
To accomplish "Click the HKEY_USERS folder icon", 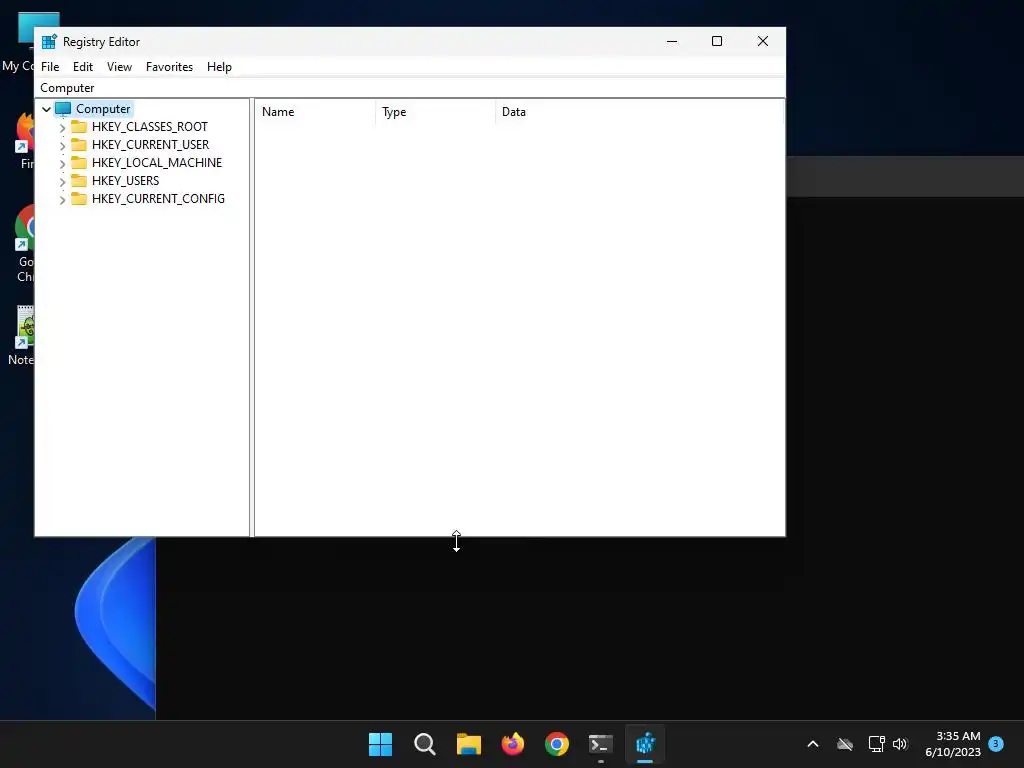I will (79, 180).
